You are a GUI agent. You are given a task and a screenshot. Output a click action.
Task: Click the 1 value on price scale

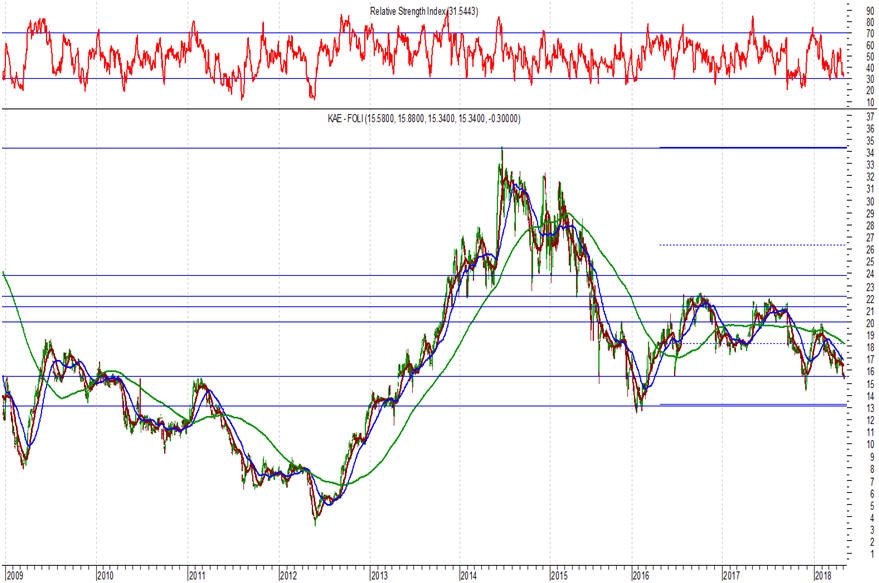tap(872, 554)
